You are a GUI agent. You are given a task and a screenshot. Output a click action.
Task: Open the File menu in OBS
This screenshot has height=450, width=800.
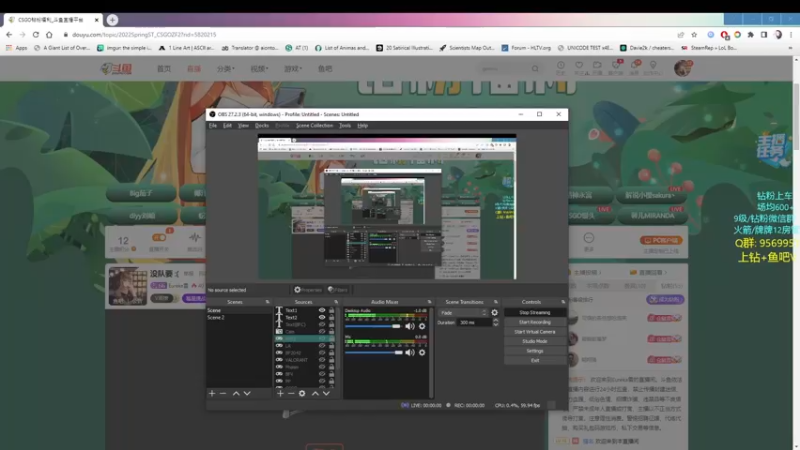(213, 126)
